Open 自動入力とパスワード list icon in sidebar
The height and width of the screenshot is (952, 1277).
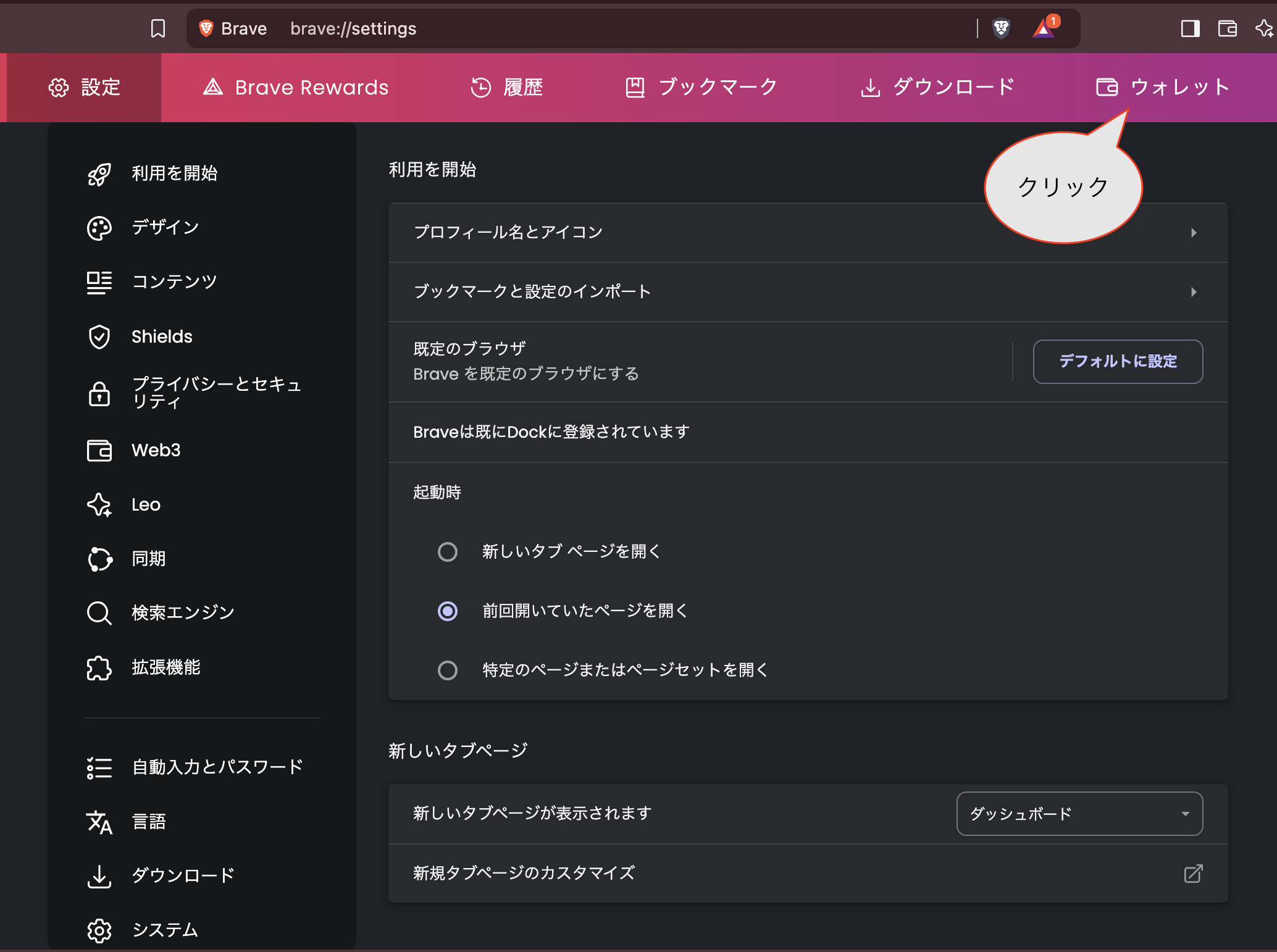(x=99, y=767)
